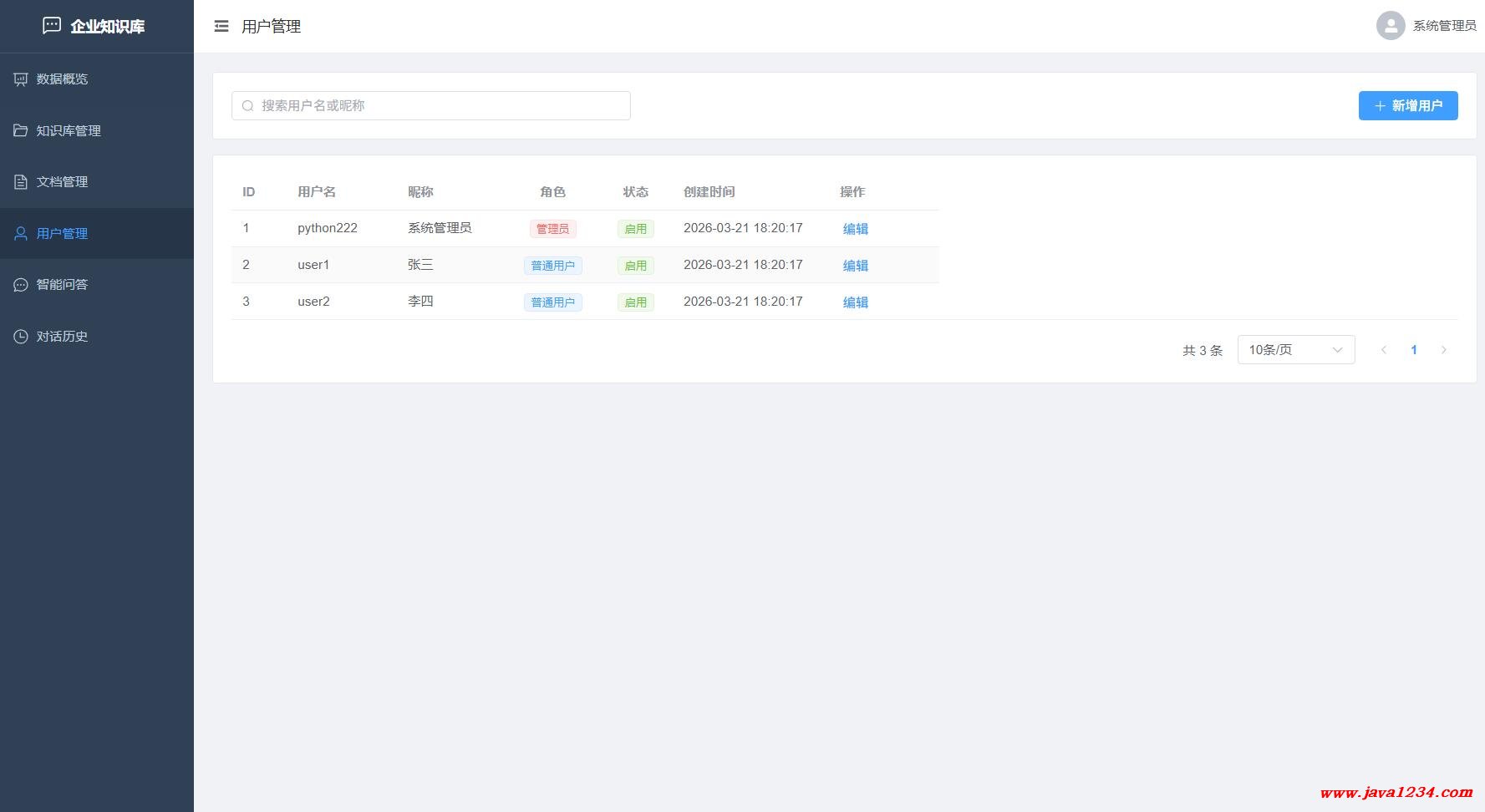Viewport: 1485px width, 812px height.
Task: Click the 数据概览 dashboard icon
Action: point(21,79)
